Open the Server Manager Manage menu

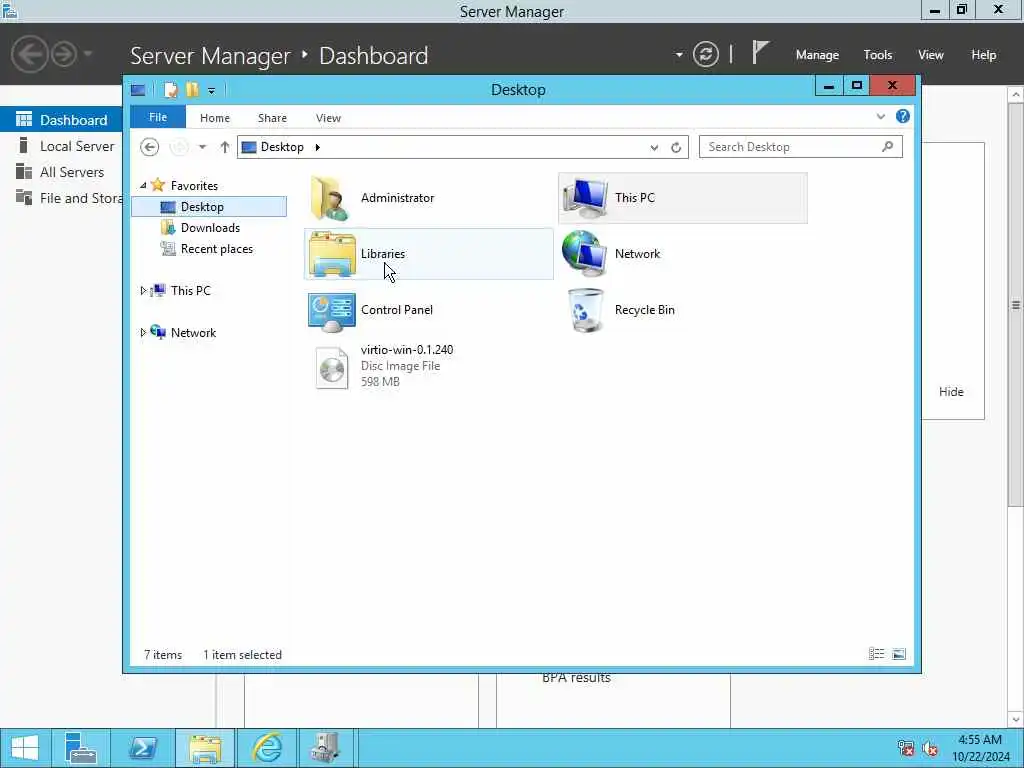[x=817, y=55]
